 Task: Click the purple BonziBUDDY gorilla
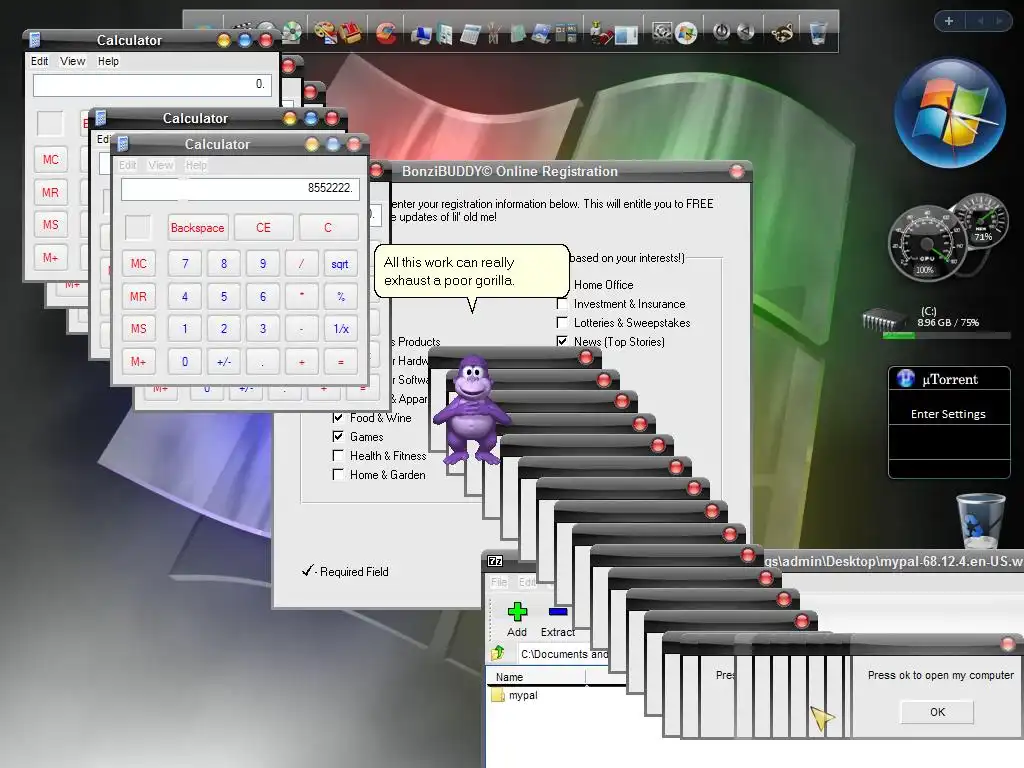tap(471, 409)
